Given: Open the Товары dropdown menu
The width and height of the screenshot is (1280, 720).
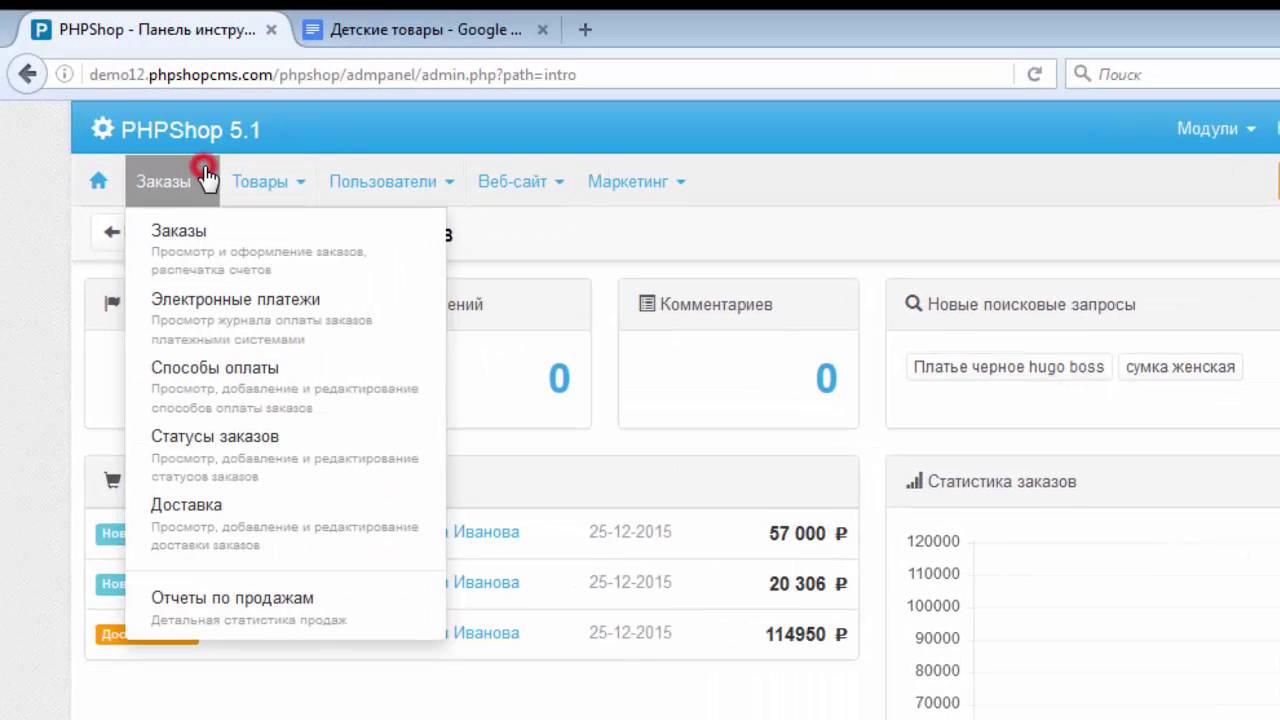Looking at the screenshot, I should coord(269,181).
